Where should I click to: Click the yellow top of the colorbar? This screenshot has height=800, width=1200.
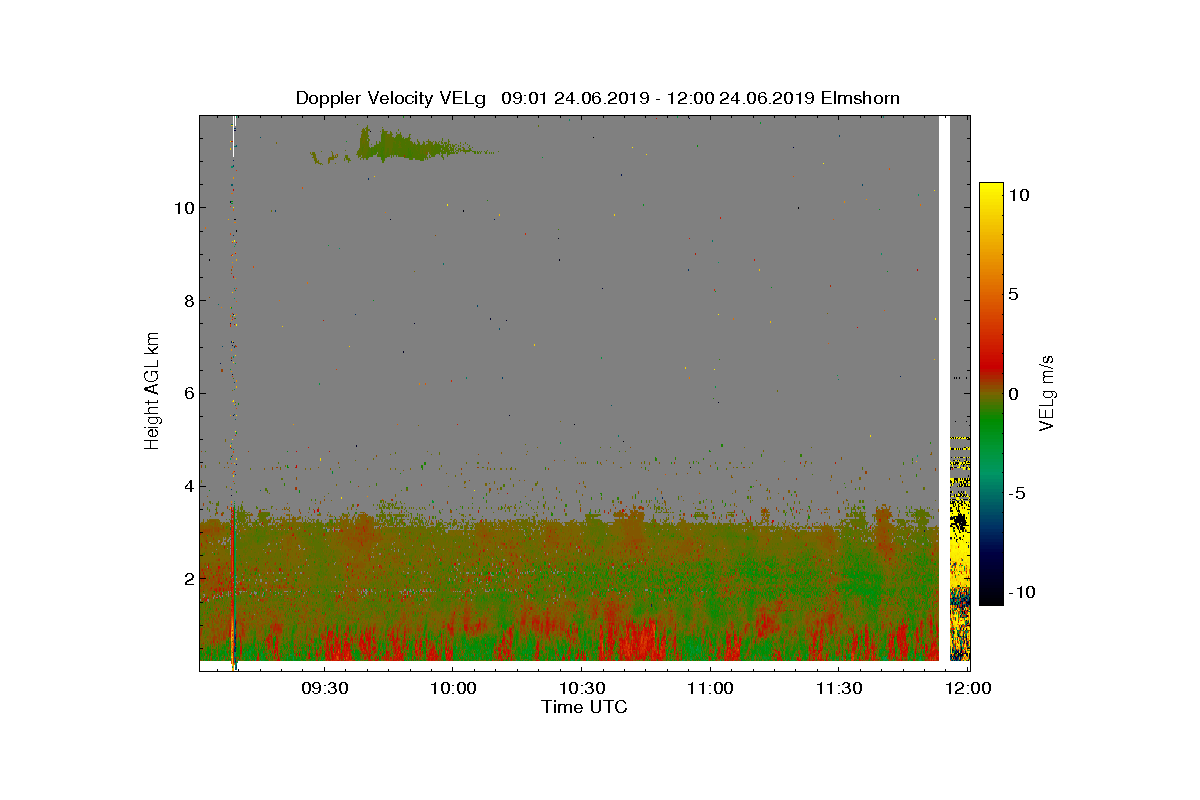click(x=991, y=193)
